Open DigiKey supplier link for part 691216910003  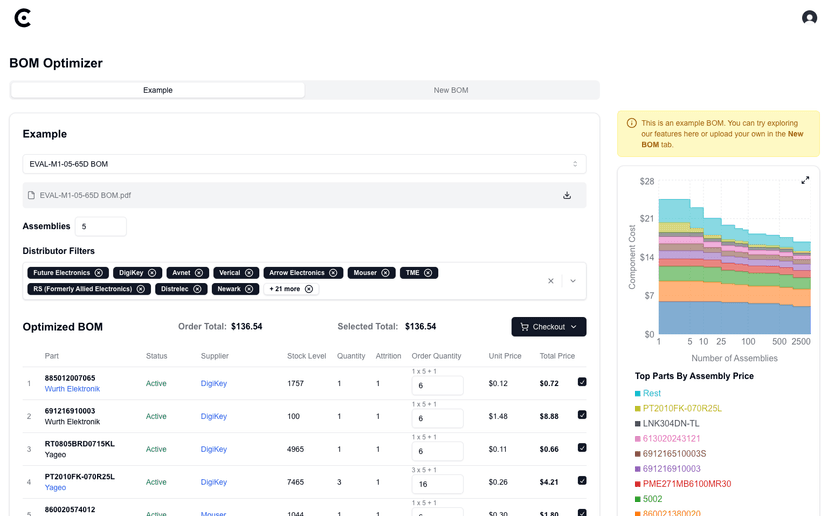pos(214,416)
